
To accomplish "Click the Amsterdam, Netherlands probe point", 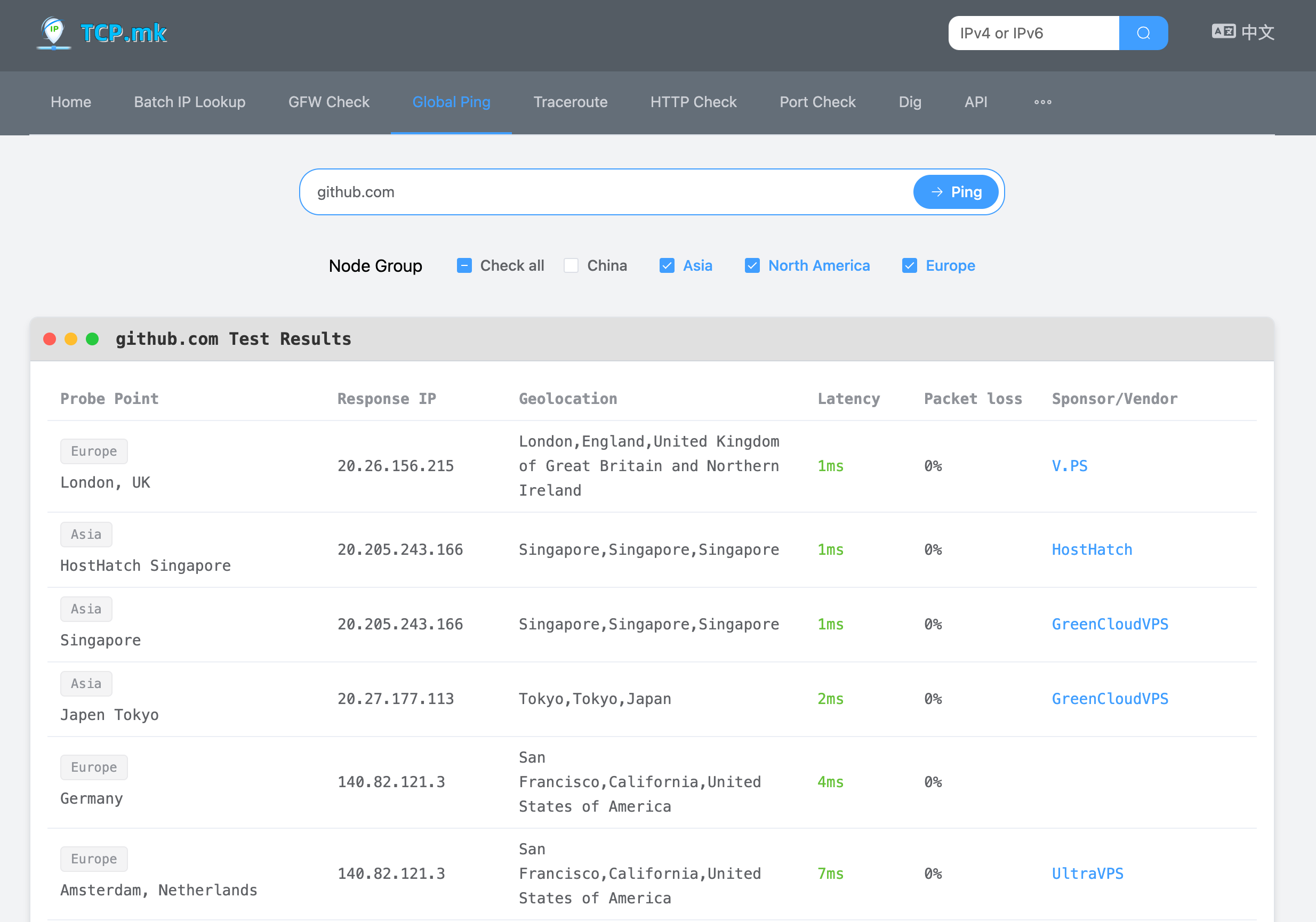I will (x=159, y=889).
